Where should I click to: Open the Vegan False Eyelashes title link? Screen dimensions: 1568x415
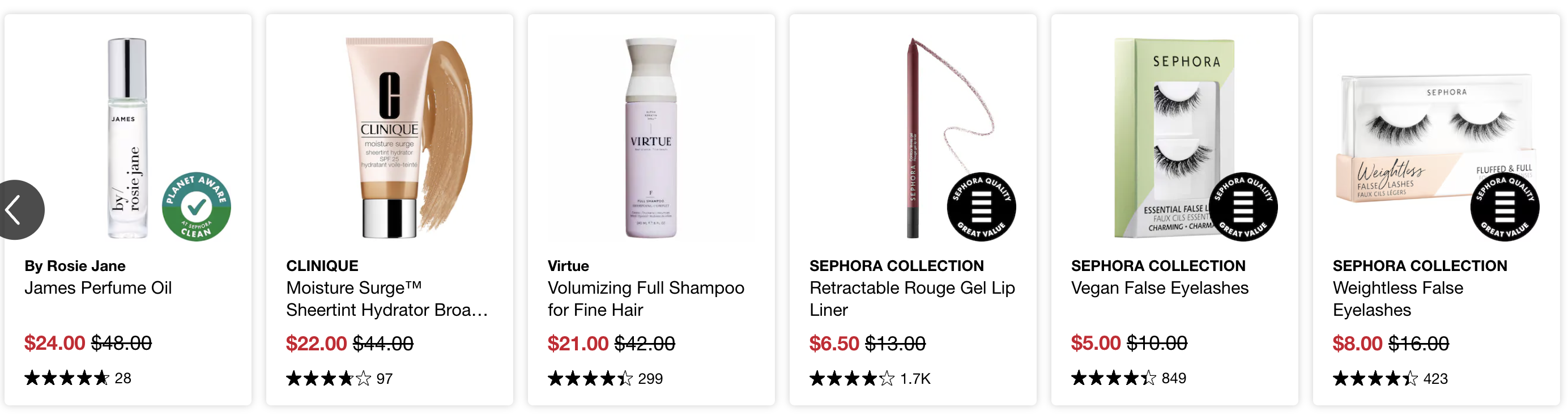(1160, 287)
